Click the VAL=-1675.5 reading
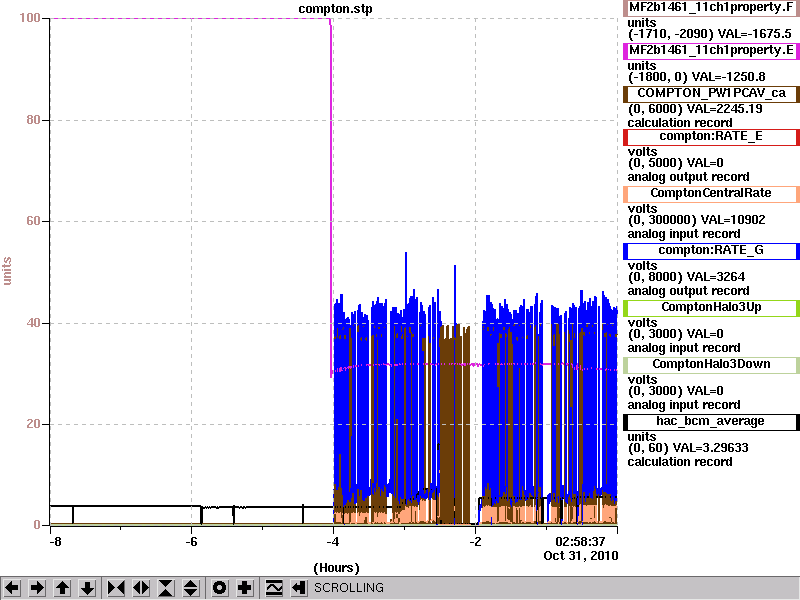The image size is (800, 600). coord(755,34)
